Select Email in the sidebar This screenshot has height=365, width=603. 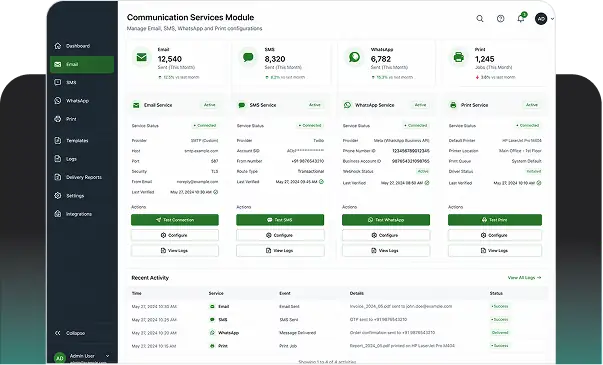[82, 64]
